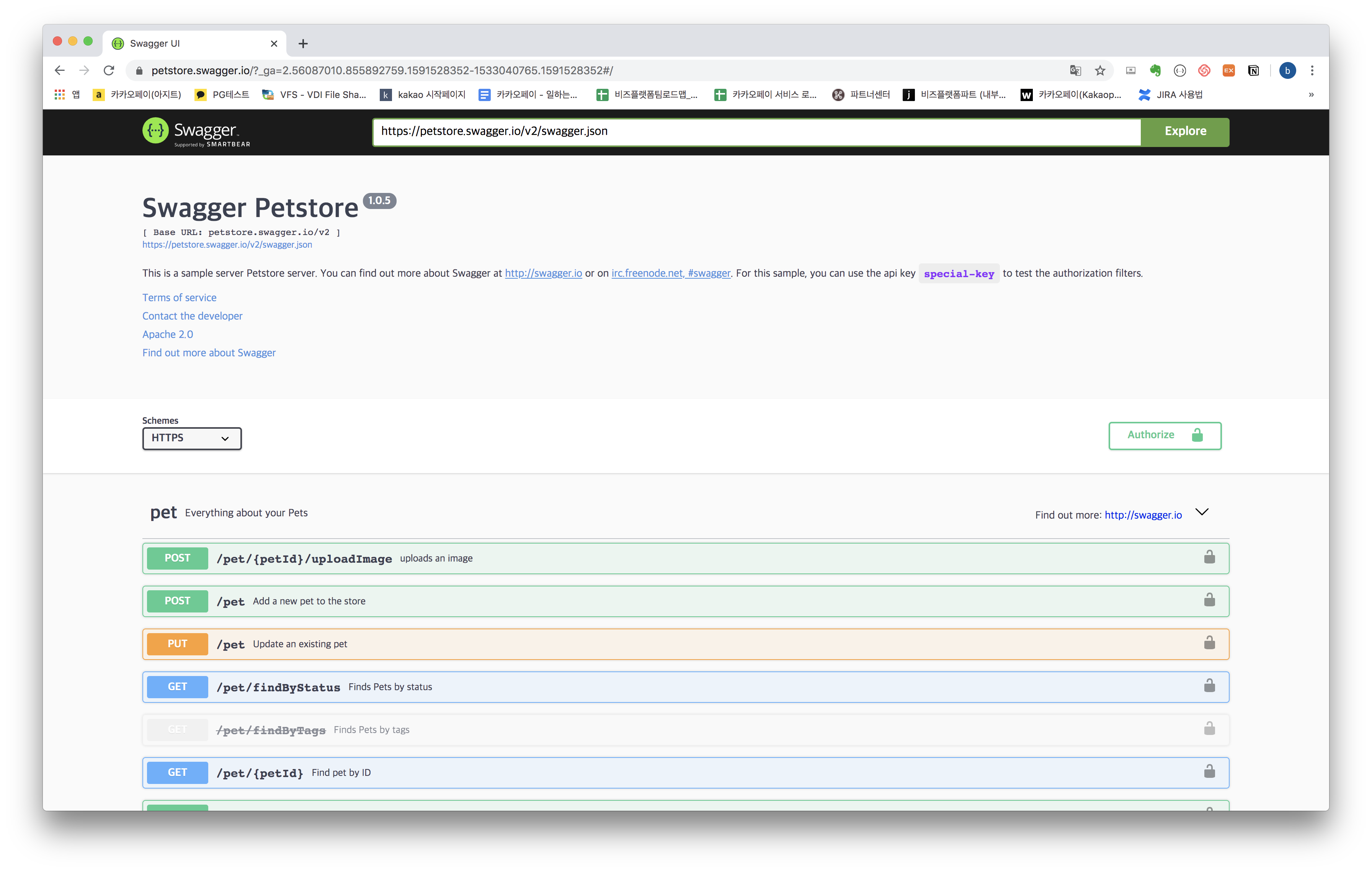This screenshot has width=1372, height=872.
Task: Bookmark page with the star icon
Action: [x=1100, y=71]
